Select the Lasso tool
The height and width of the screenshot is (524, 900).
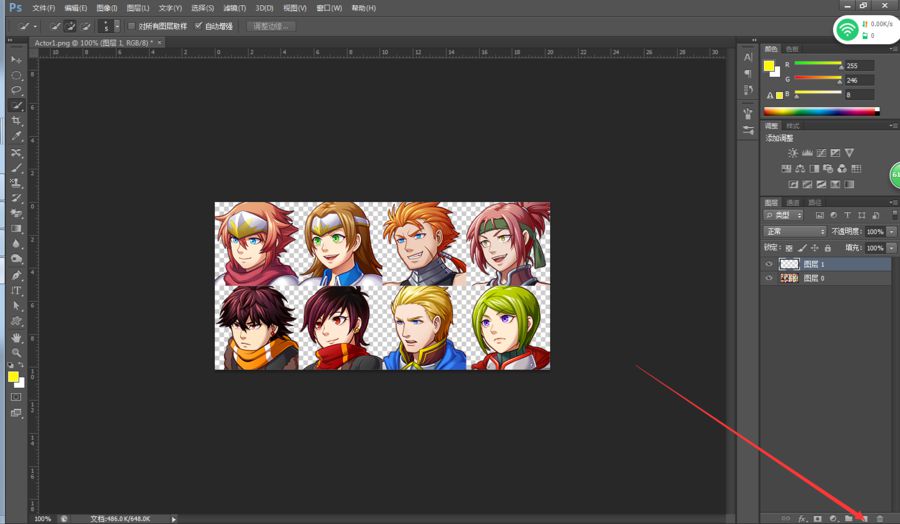16,90
